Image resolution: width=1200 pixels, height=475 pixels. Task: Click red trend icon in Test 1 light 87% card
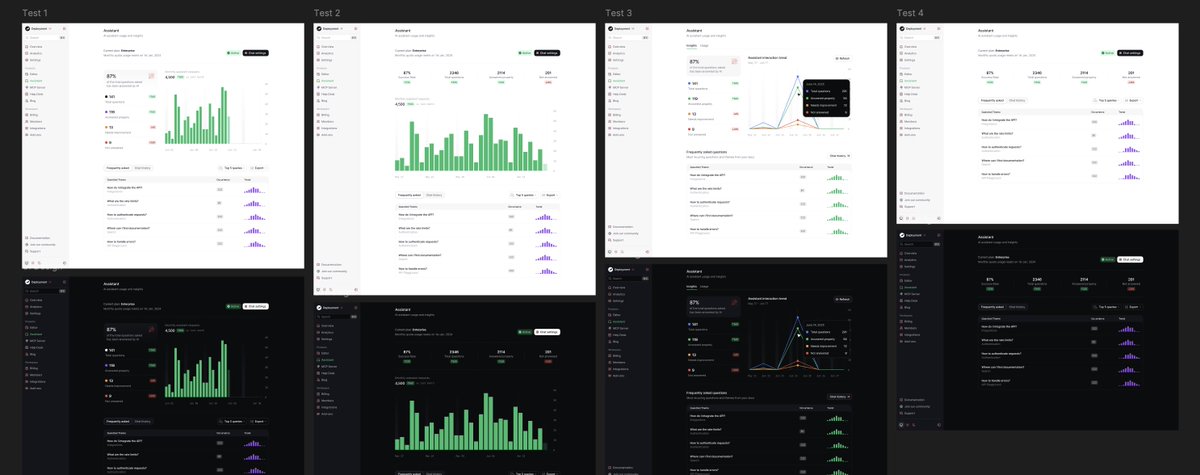[x=151, y=75]
